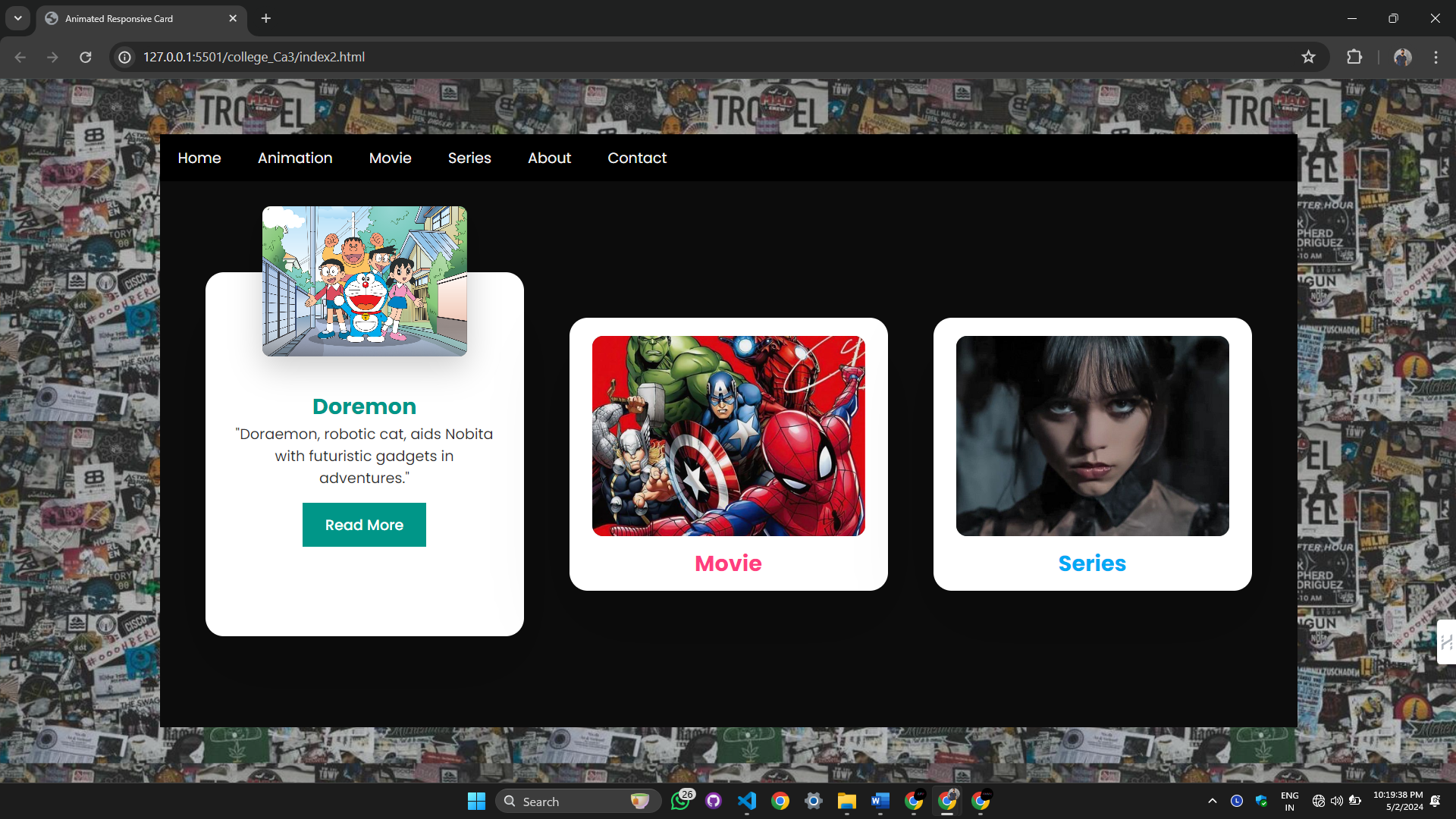Image resolution: width=1456 pixels, height=819 pixels.
Task: Open the Windows Start menu
Action: (x=476, y=801)
